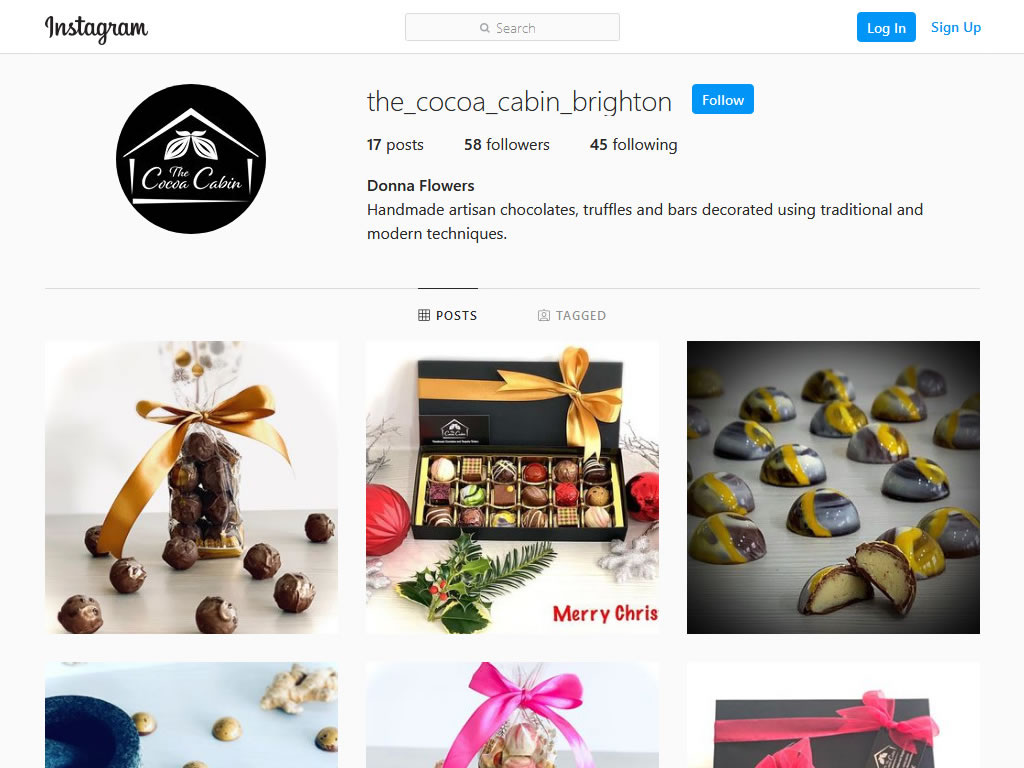Open the ginger root chocolates post
The height and width of the screenshot is (768, 1024).
click(x=191, y=715)
